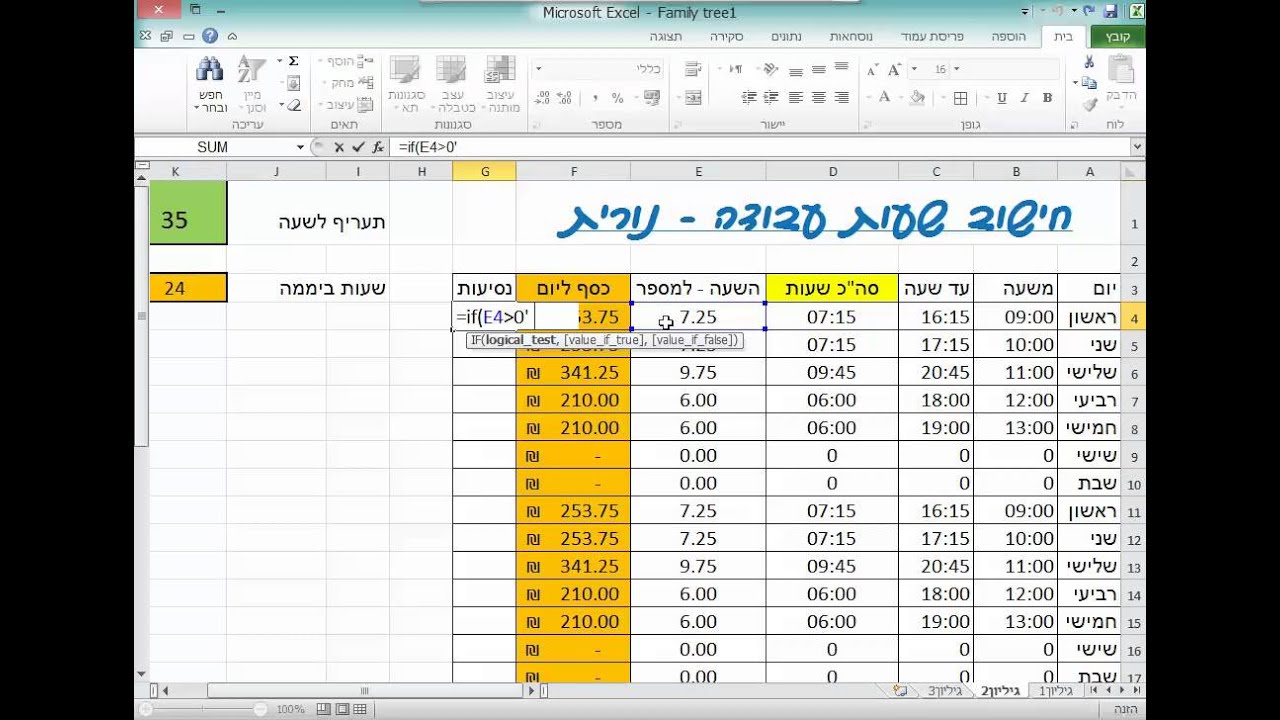Viewport: 1280px width, 720px height.
Task: Decrease font size with small A icon
Action: pyautogui.click(x=872, y=69)
